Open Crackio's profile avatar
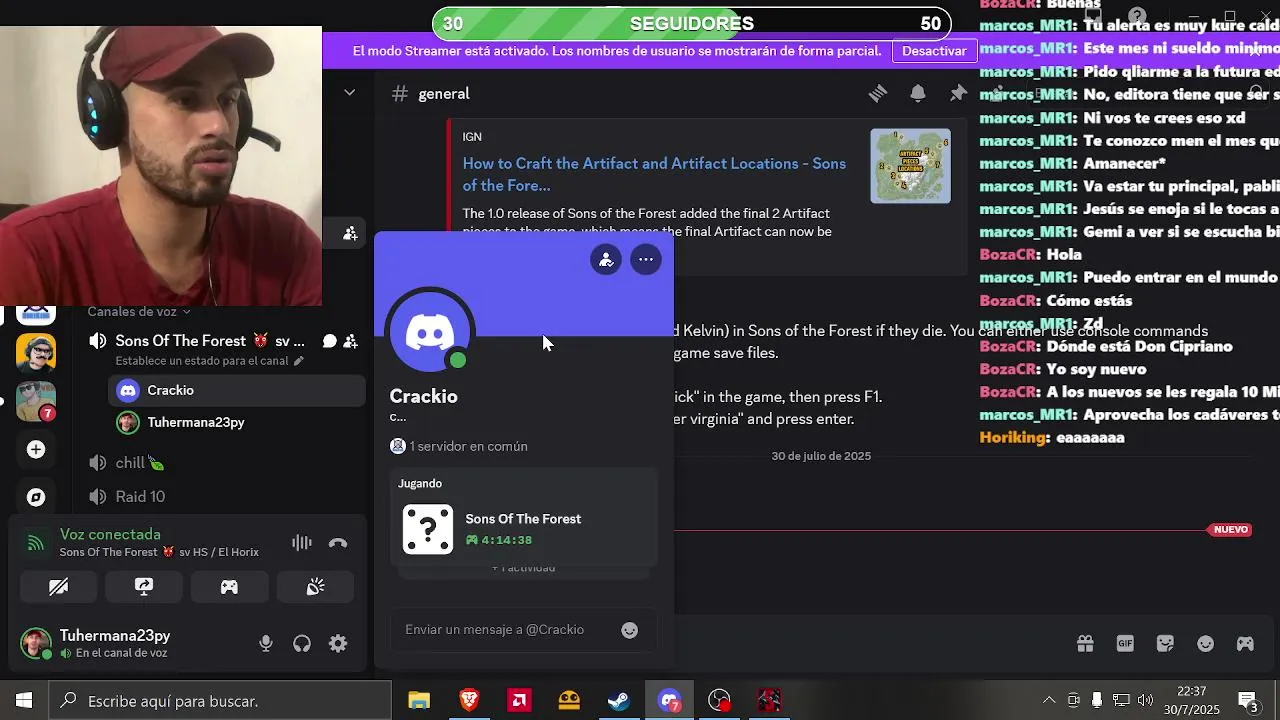Viewport: 1280px width, 720px height. pos(430,334)
